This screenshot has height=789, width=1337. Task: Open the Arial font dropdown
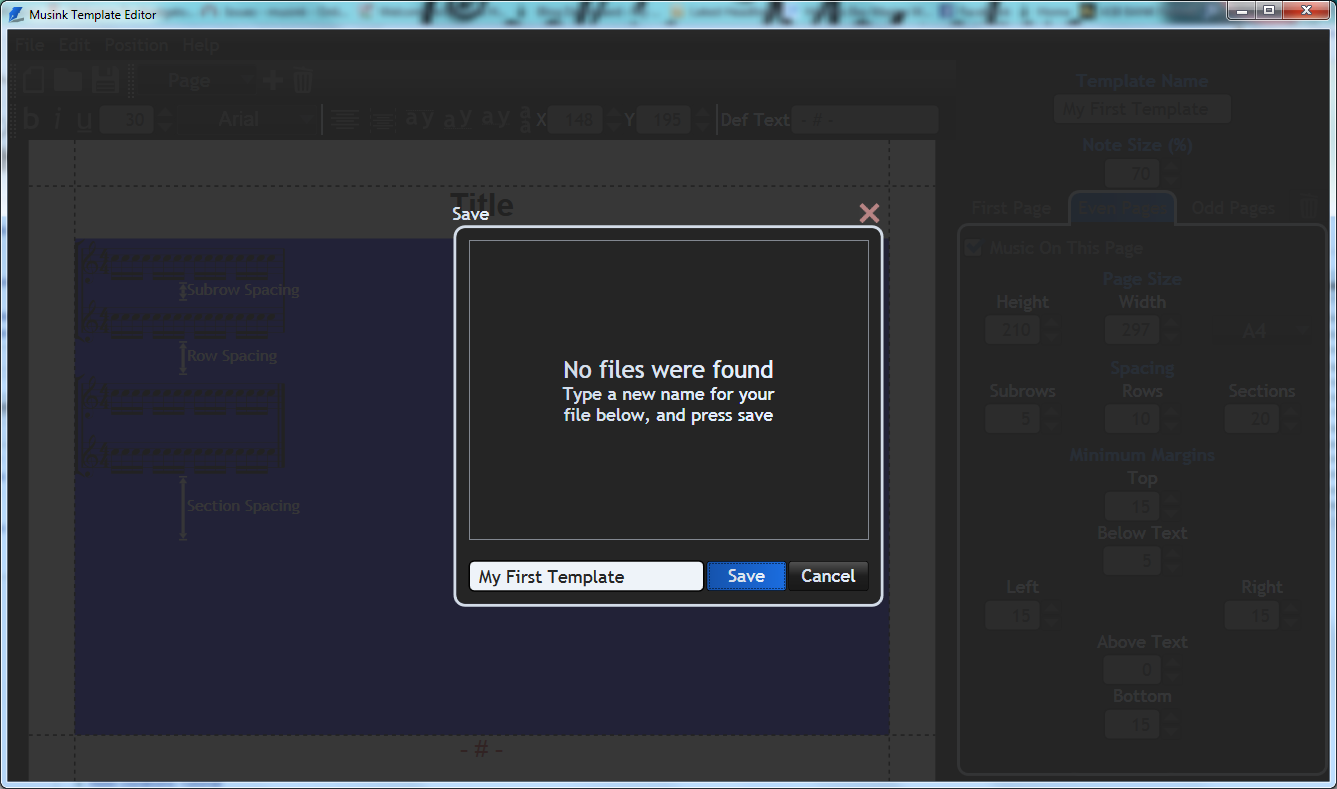tap(262, 120)
